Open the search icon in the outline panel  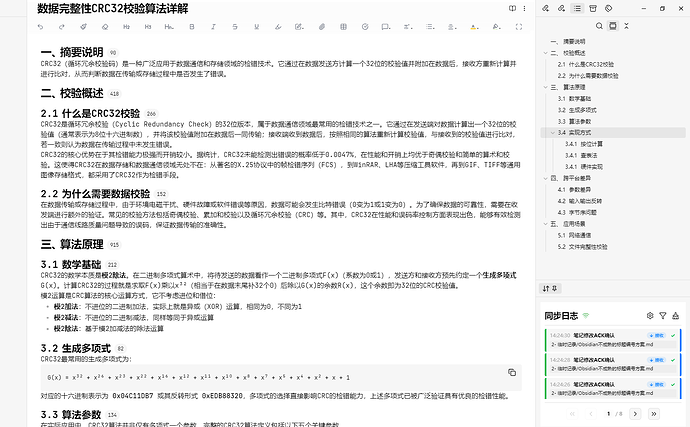[599, 26]
